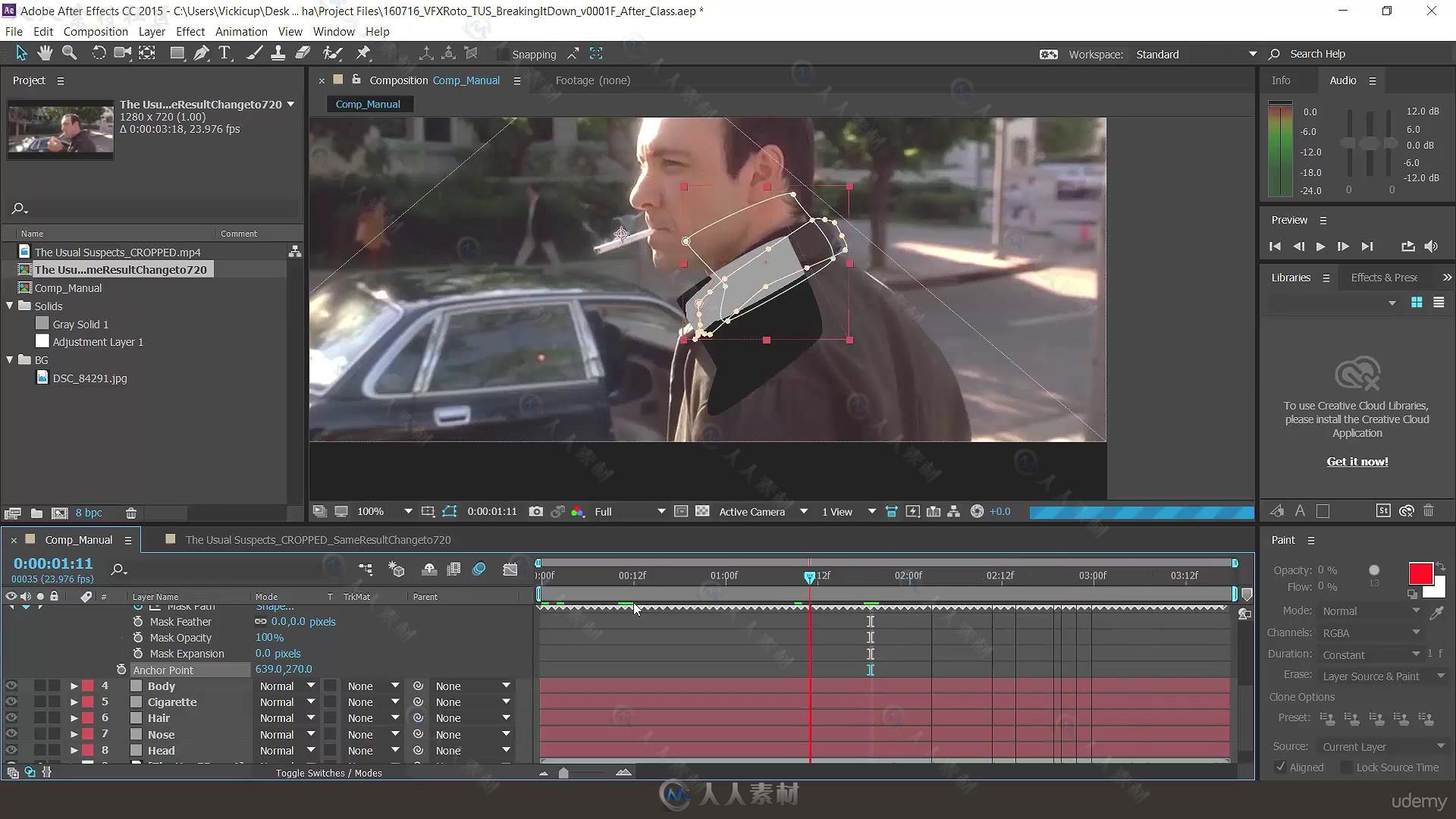Click the audio level slider handle
Screen dimensions: 1456x819
tap(1369, 144)
